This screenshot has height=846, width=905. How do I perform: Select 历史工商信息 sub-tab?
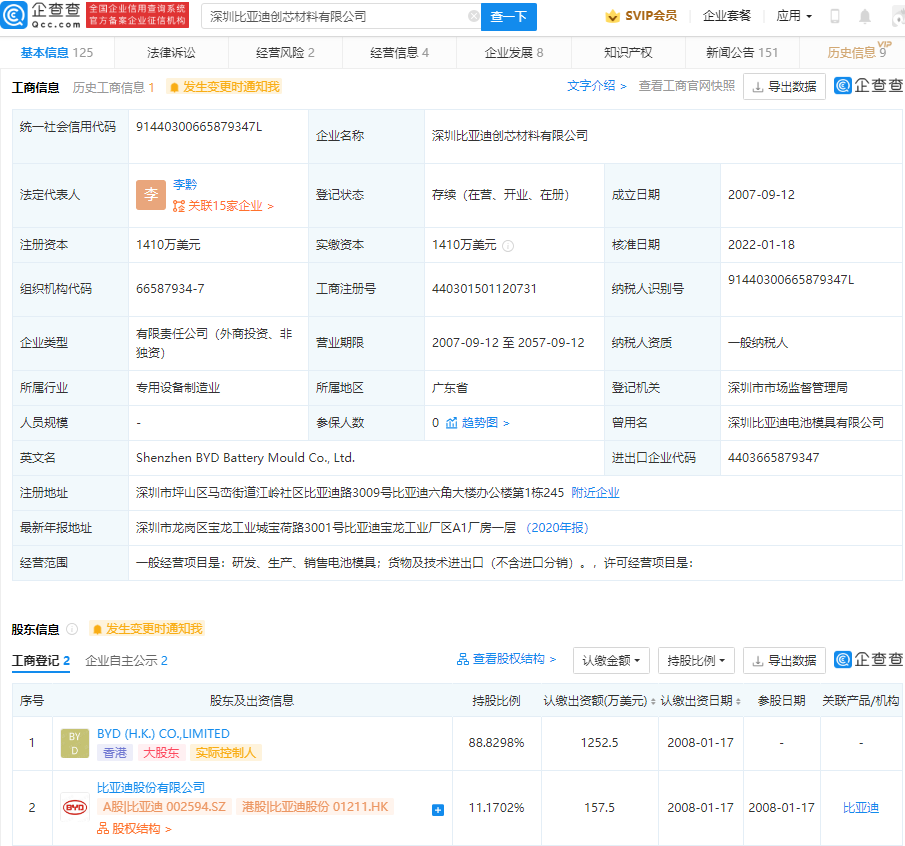113,87
